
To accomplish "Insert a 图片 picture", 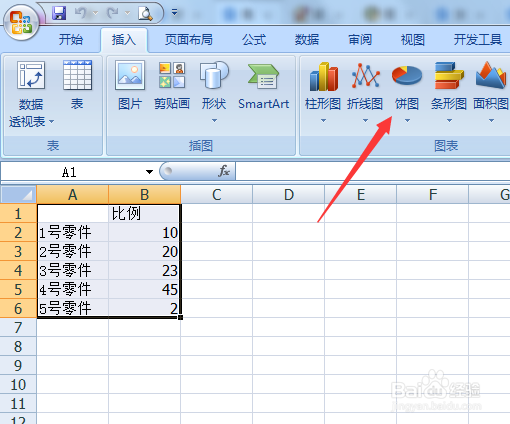I will [130, 86].
